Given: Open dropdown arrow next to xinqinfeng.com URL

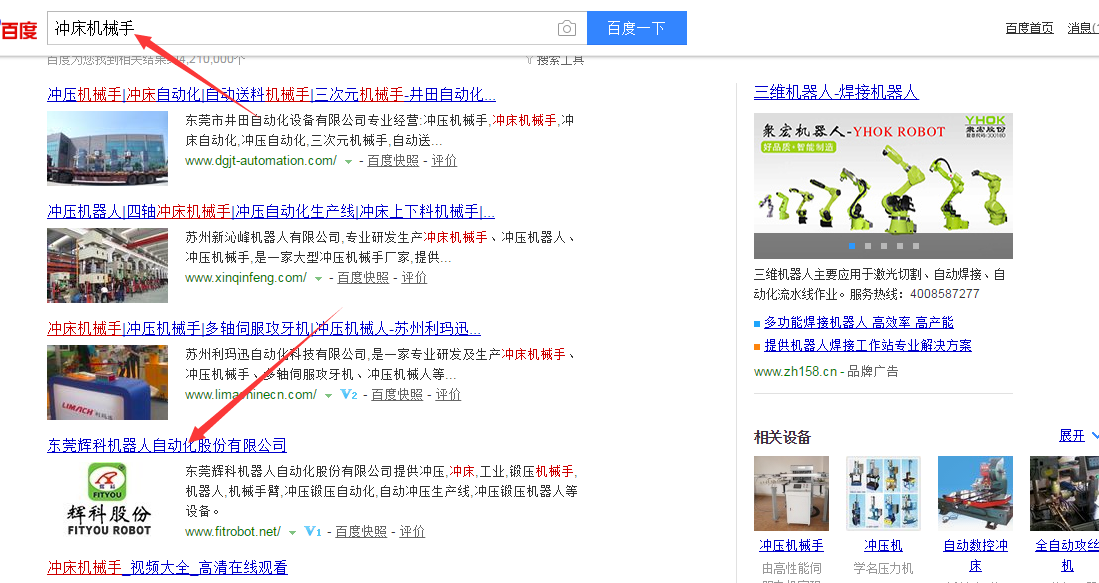Looking at the screenshot, I should click(x=319, y=278).
